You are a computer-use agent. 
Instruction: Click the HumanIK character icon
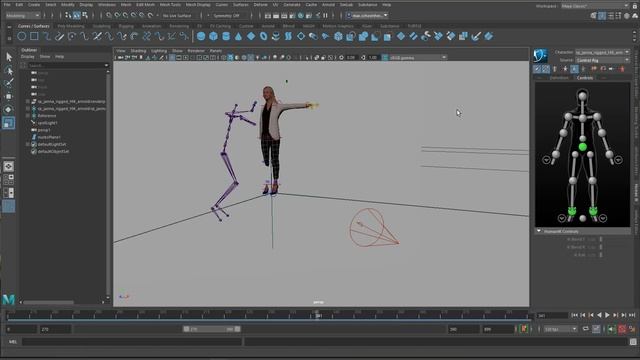540,56
